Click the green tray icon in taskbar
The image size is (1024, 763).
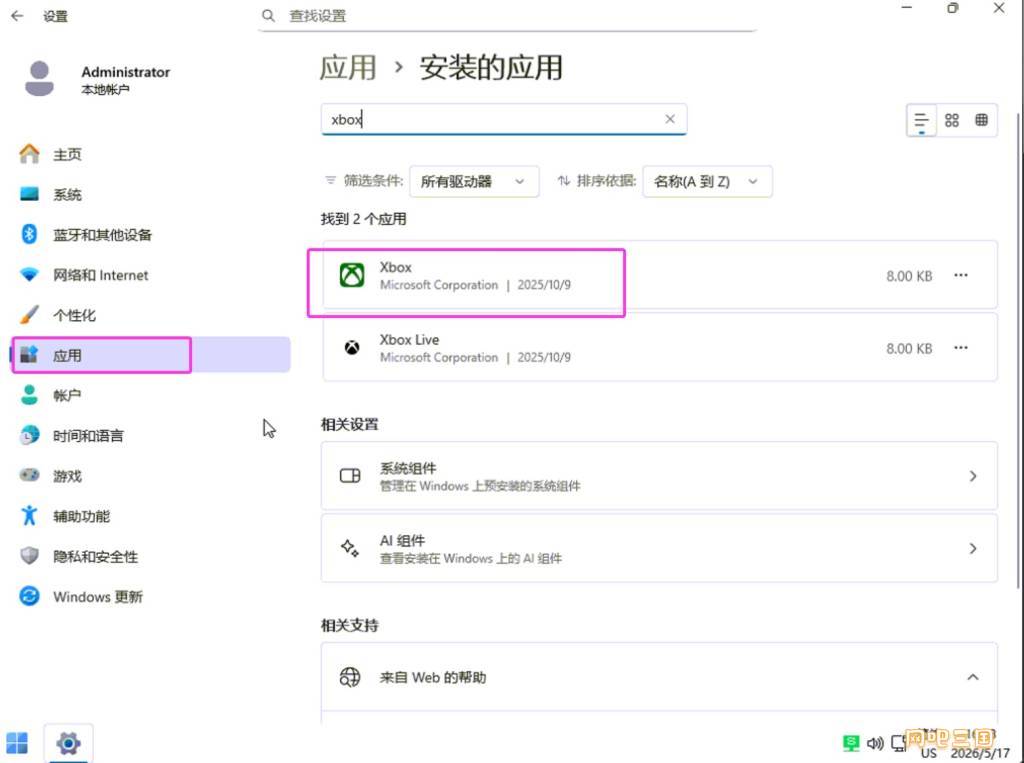[x=850, y=743]
